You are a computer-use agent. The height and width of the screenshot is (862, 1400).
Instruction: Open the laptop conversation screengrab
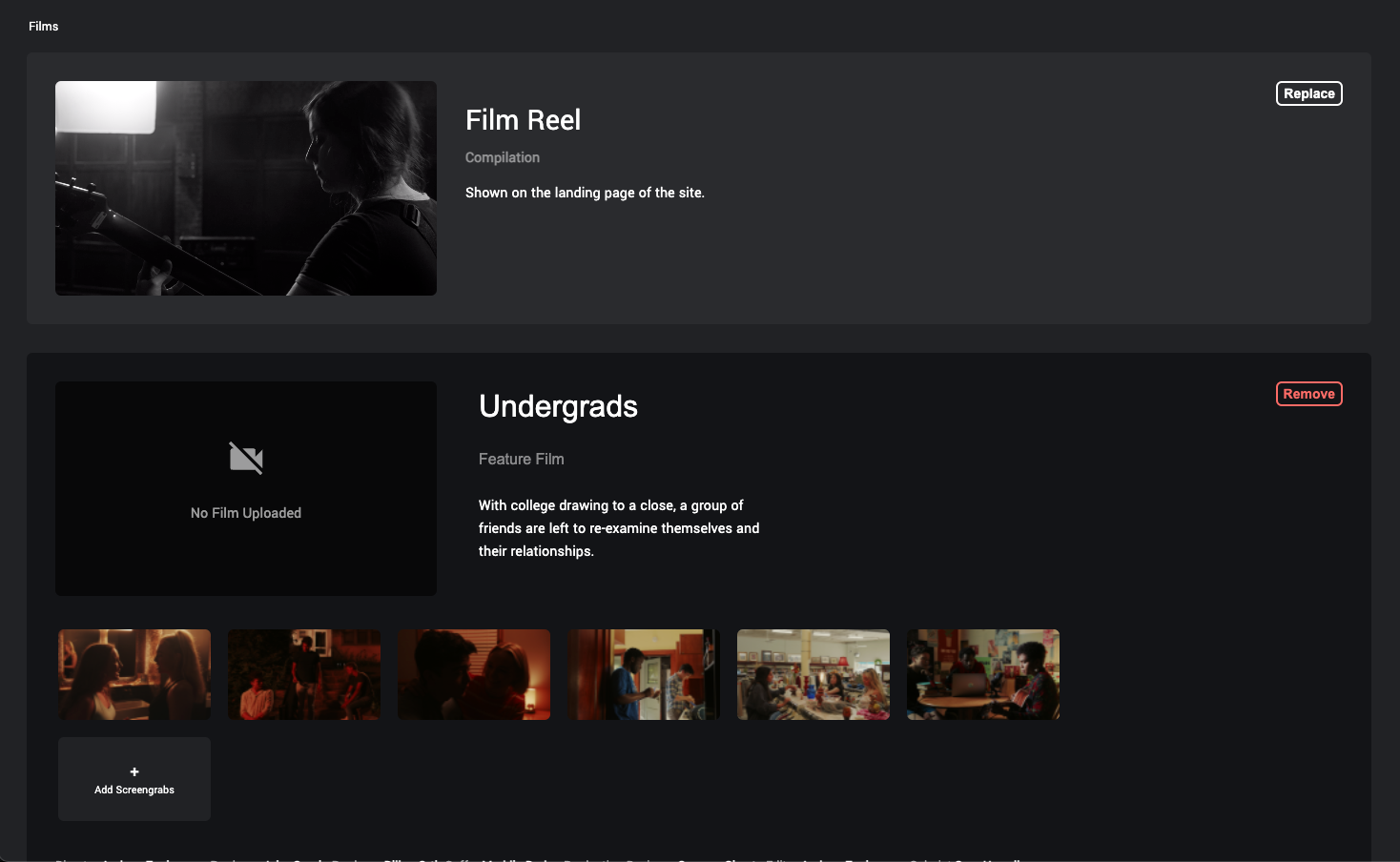coord(982,674)
